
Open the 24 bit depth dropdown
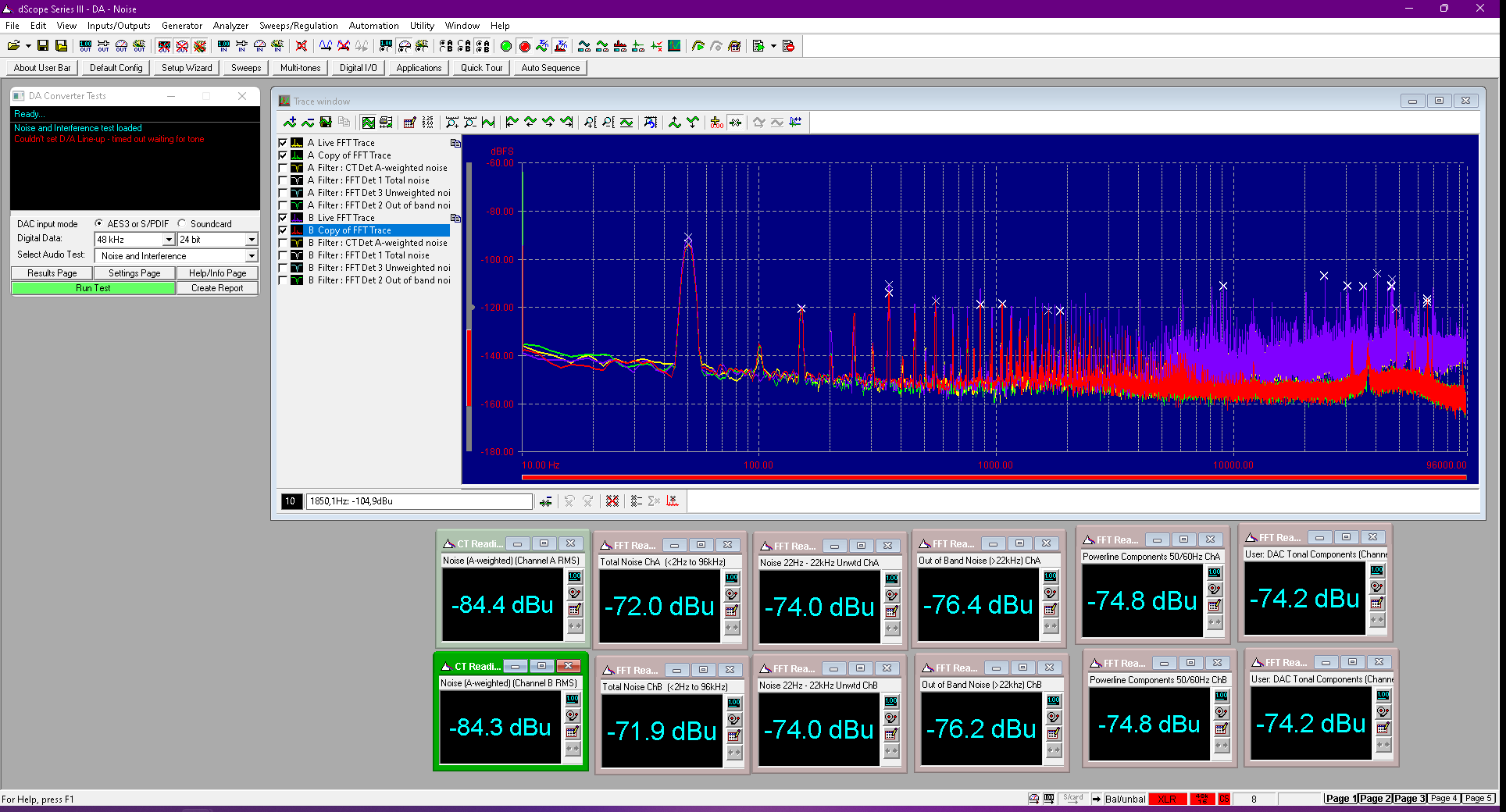coord(252,240)
